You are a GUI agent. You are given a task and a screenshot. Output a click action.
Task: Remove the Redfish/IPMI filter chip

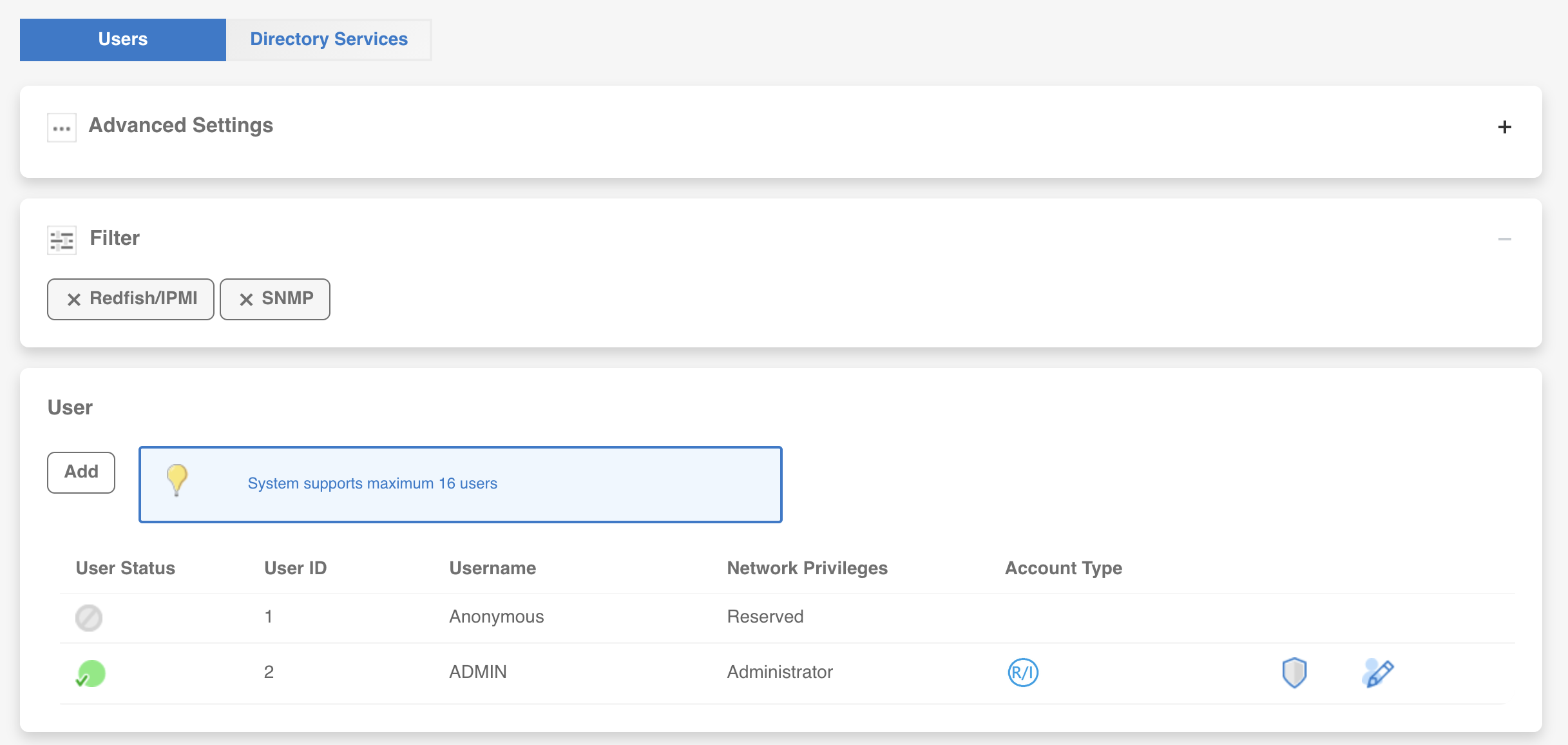pos(75,299)
